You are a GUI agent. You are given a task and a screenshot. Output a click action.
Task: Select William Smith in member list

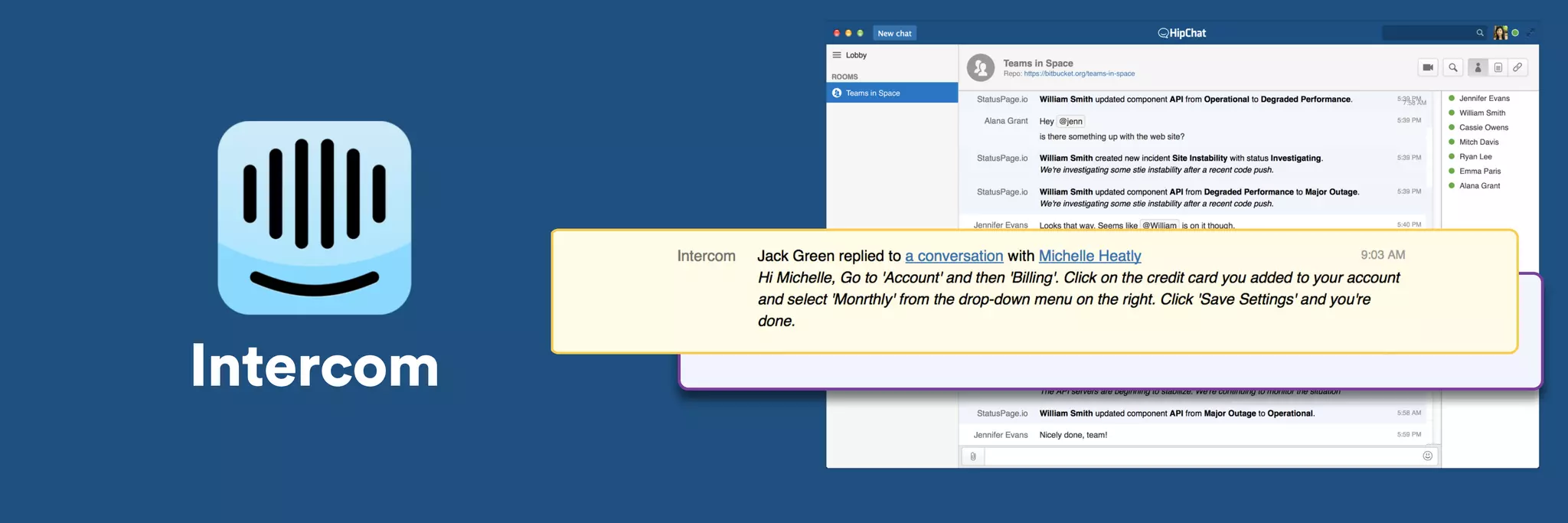(1481, 113)
